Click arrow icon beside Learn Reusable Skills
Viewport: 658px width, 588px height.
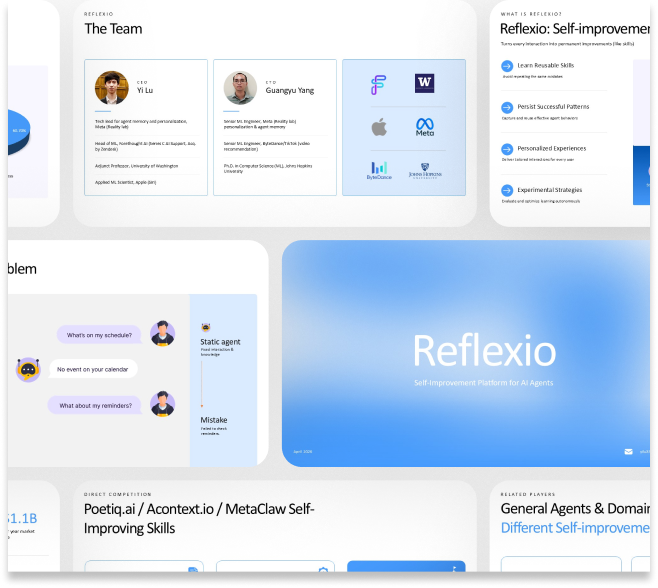(507, 66)
